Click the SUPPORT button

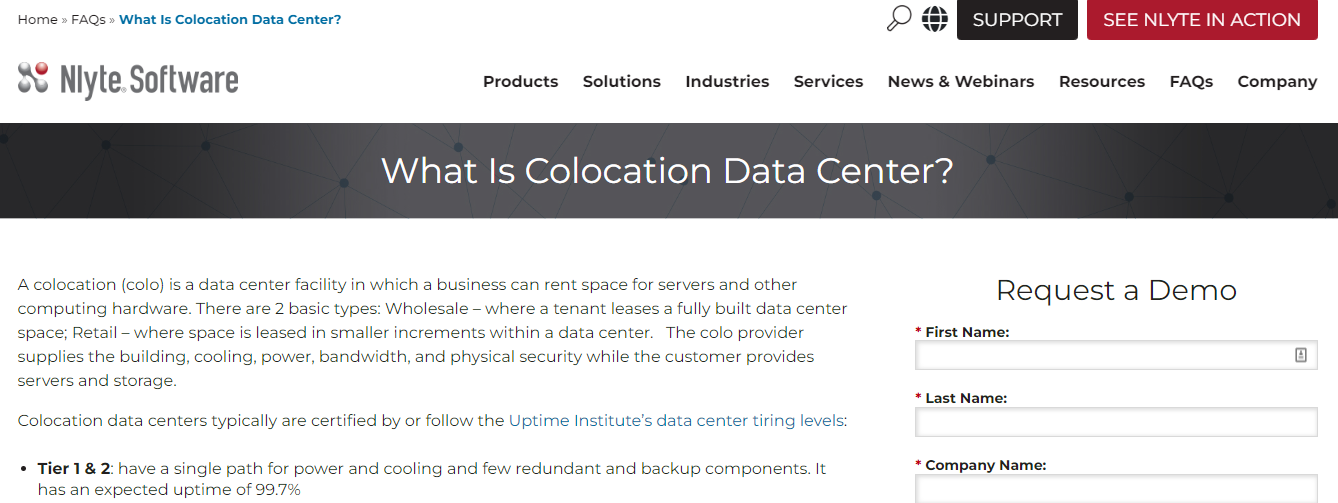coord(1017,20)
